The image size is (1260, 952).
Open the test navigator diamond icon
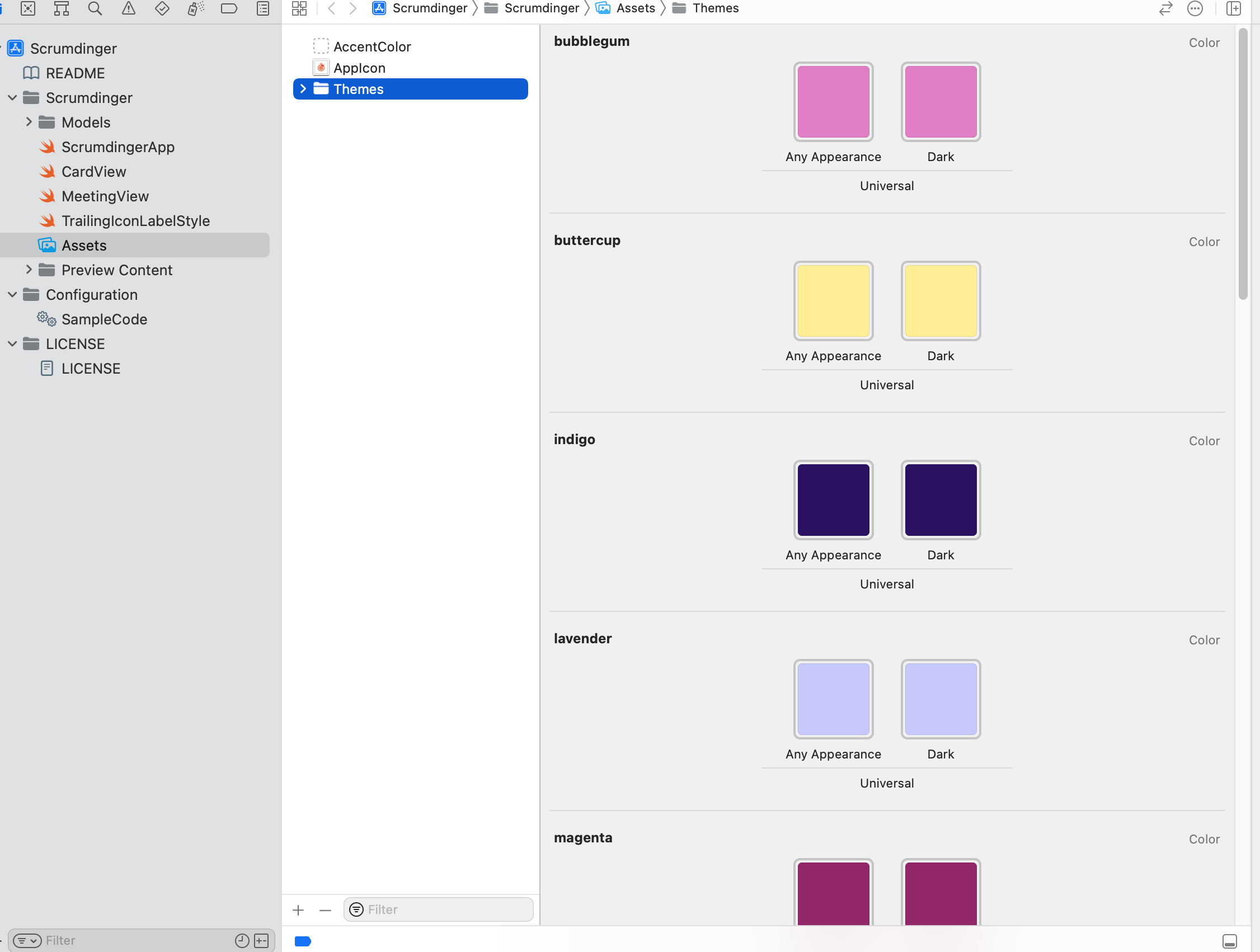click(x=162, y=8)
